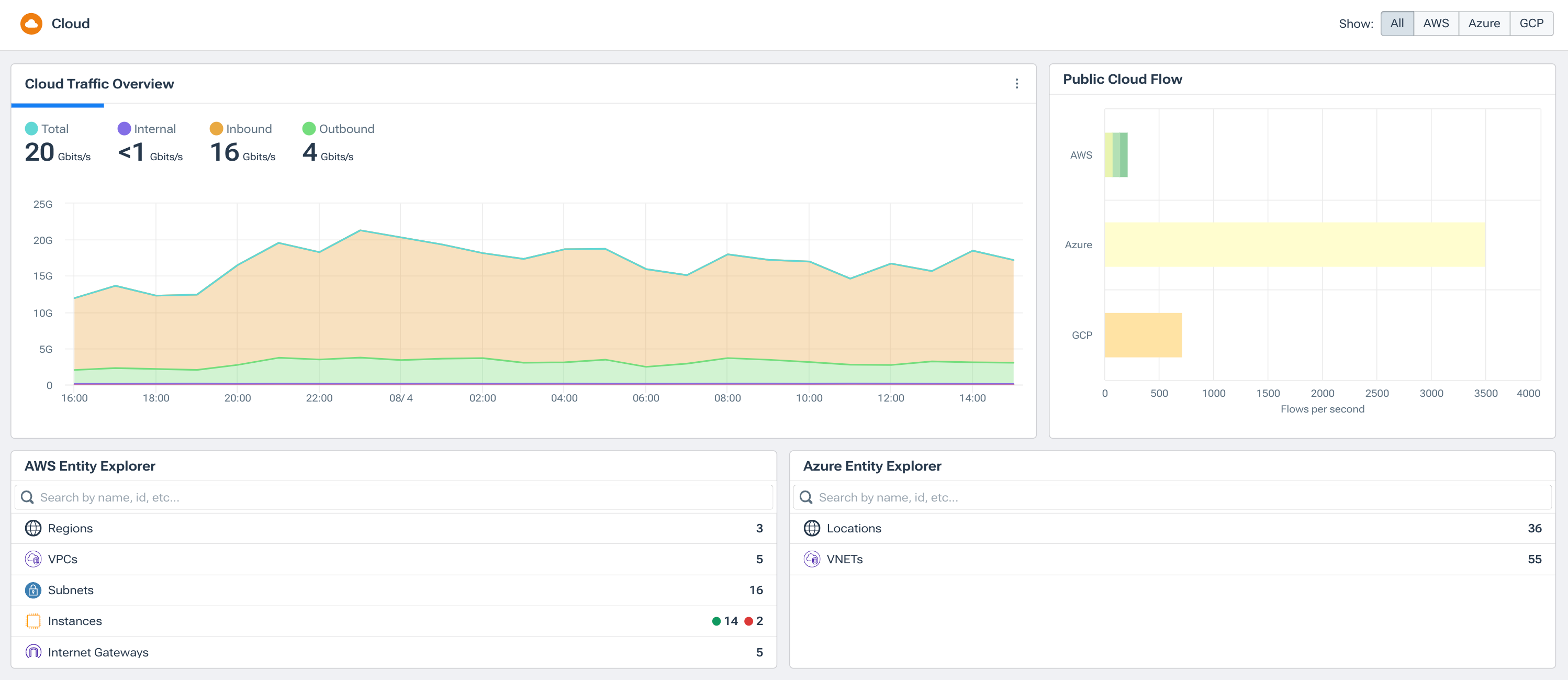Switch the Show filter to GCP
The height and width of the screenshot is (680, 1568).
(x=1531, y=23)
